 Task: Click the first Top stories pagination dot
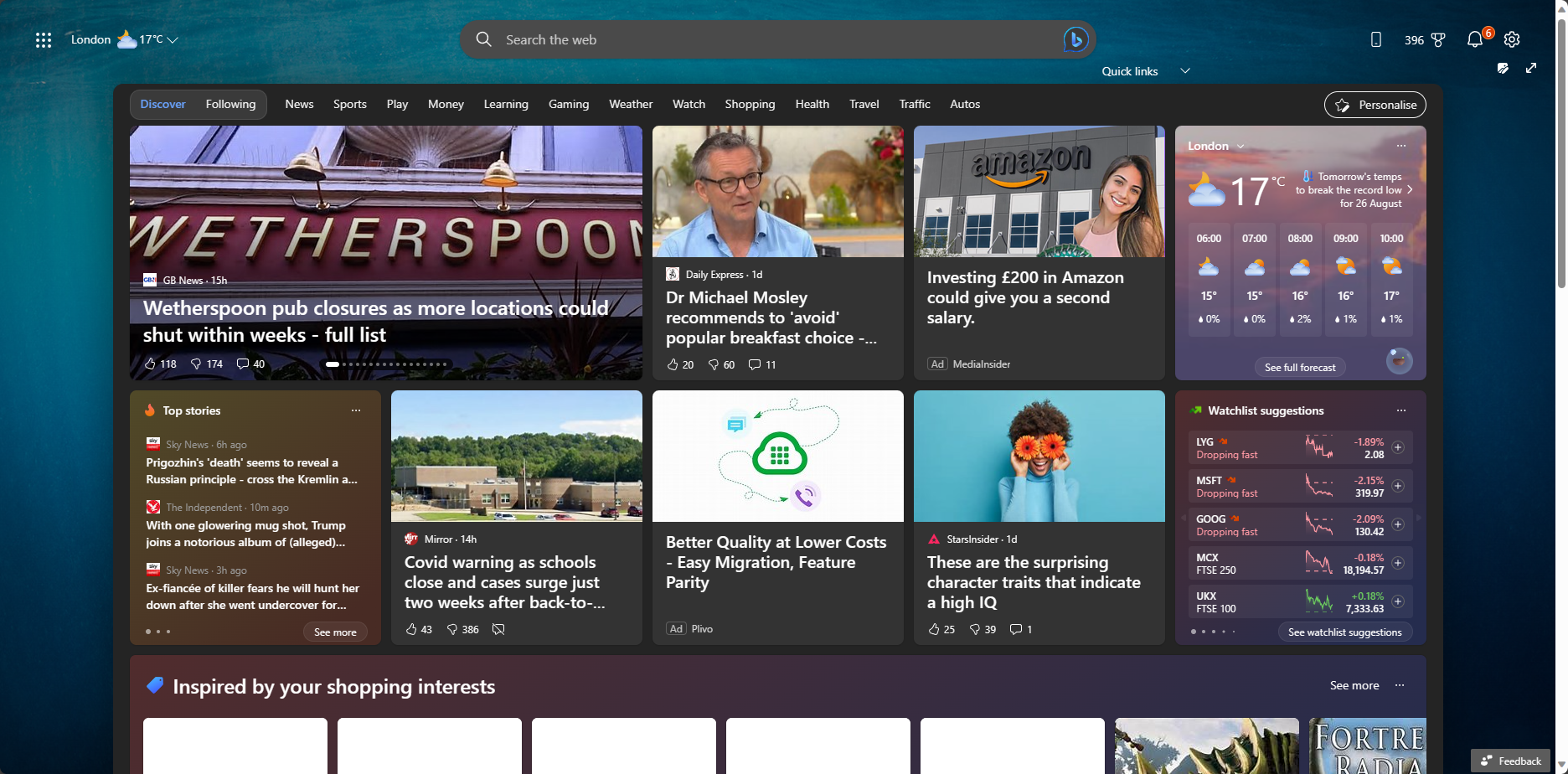tap(148, 632)
